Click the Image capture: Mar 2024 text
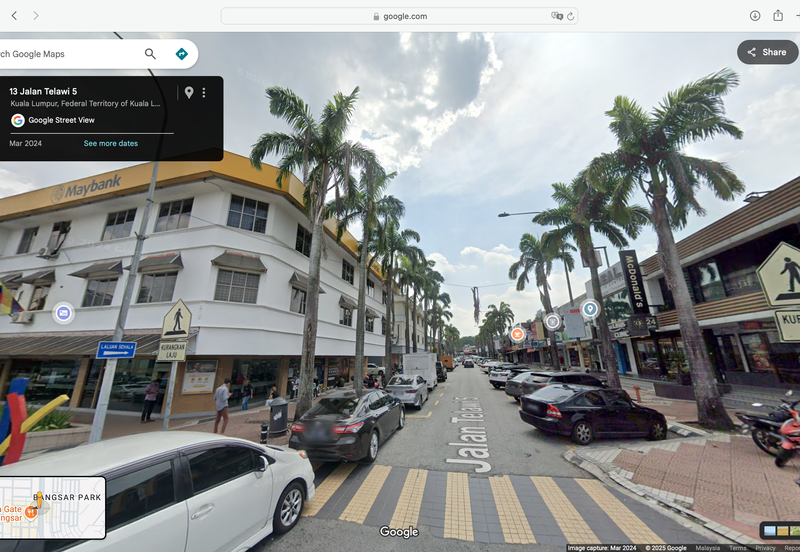 (602, 548)
